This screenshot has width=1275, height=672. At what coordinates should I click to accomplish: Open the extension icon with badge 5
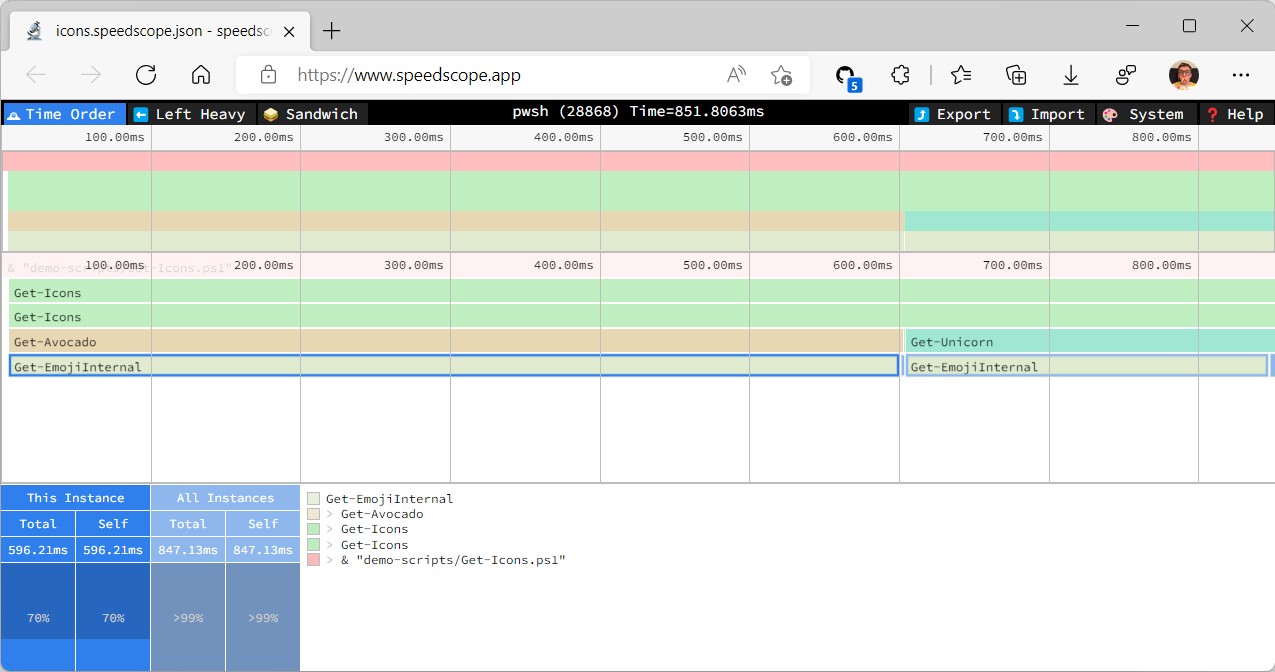(846, 76)
